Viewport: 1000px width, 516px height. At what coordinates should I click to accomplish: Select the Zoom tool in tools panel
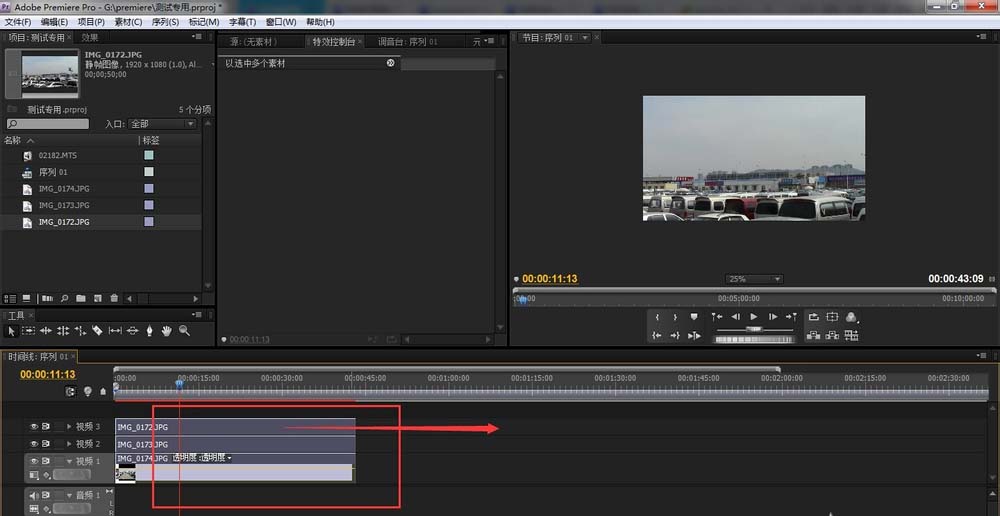tap(184, 330)
